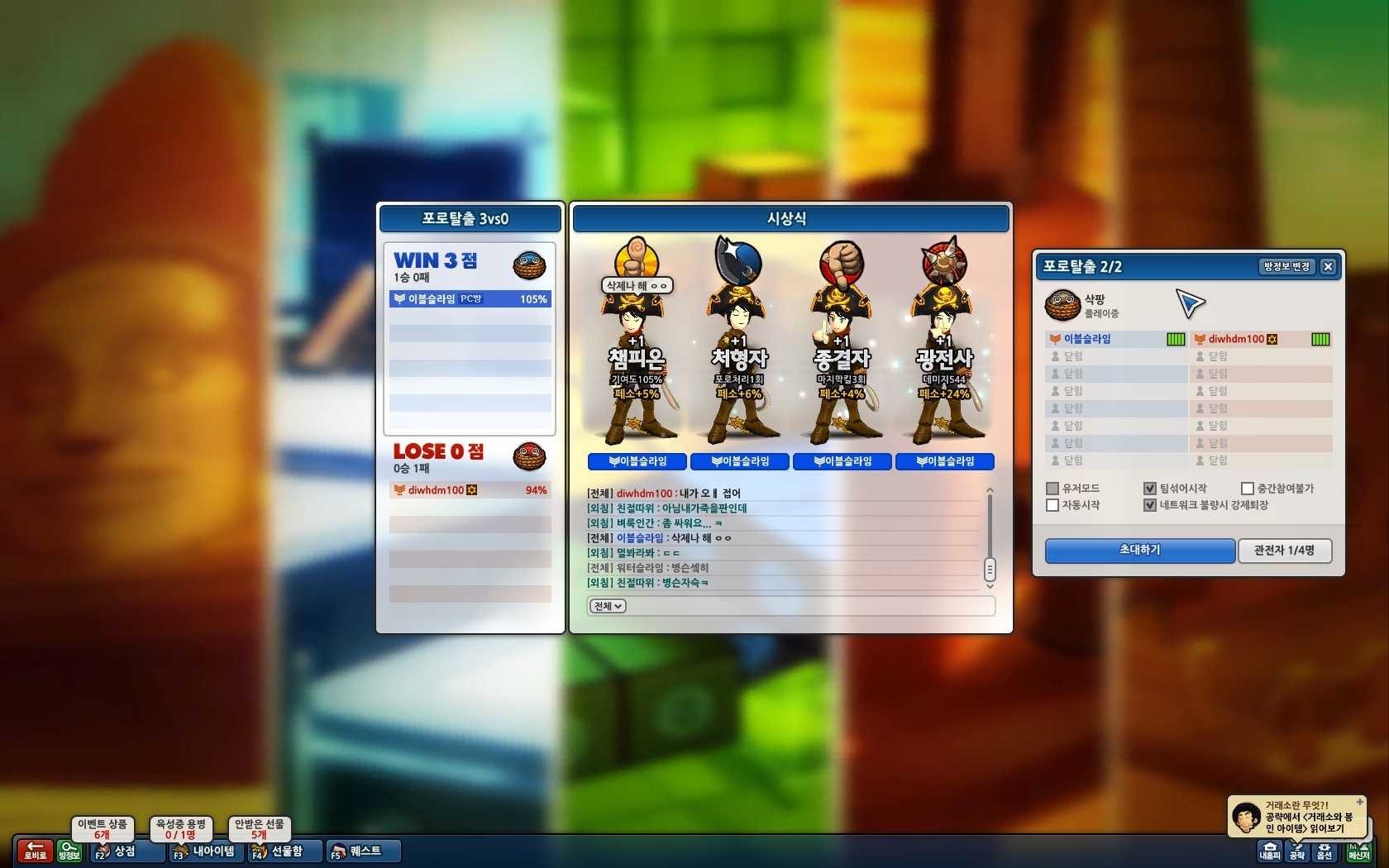Click the 삭팡 room owner avatar icon
The image size is (1389, 868).
click(x=1062, y=304)
